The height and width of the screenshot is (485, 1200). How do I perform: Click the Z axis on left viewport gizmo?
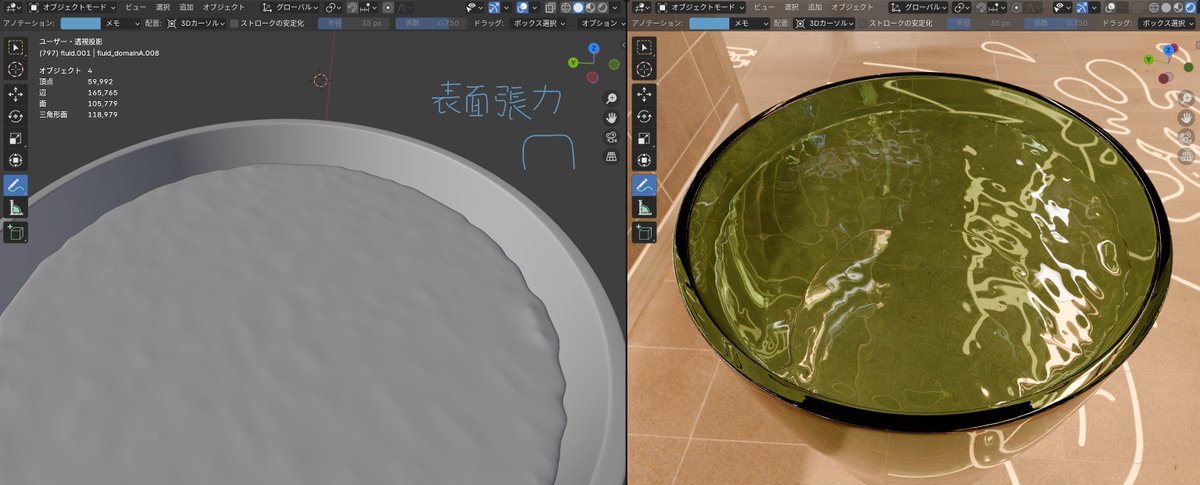(593, 47)
